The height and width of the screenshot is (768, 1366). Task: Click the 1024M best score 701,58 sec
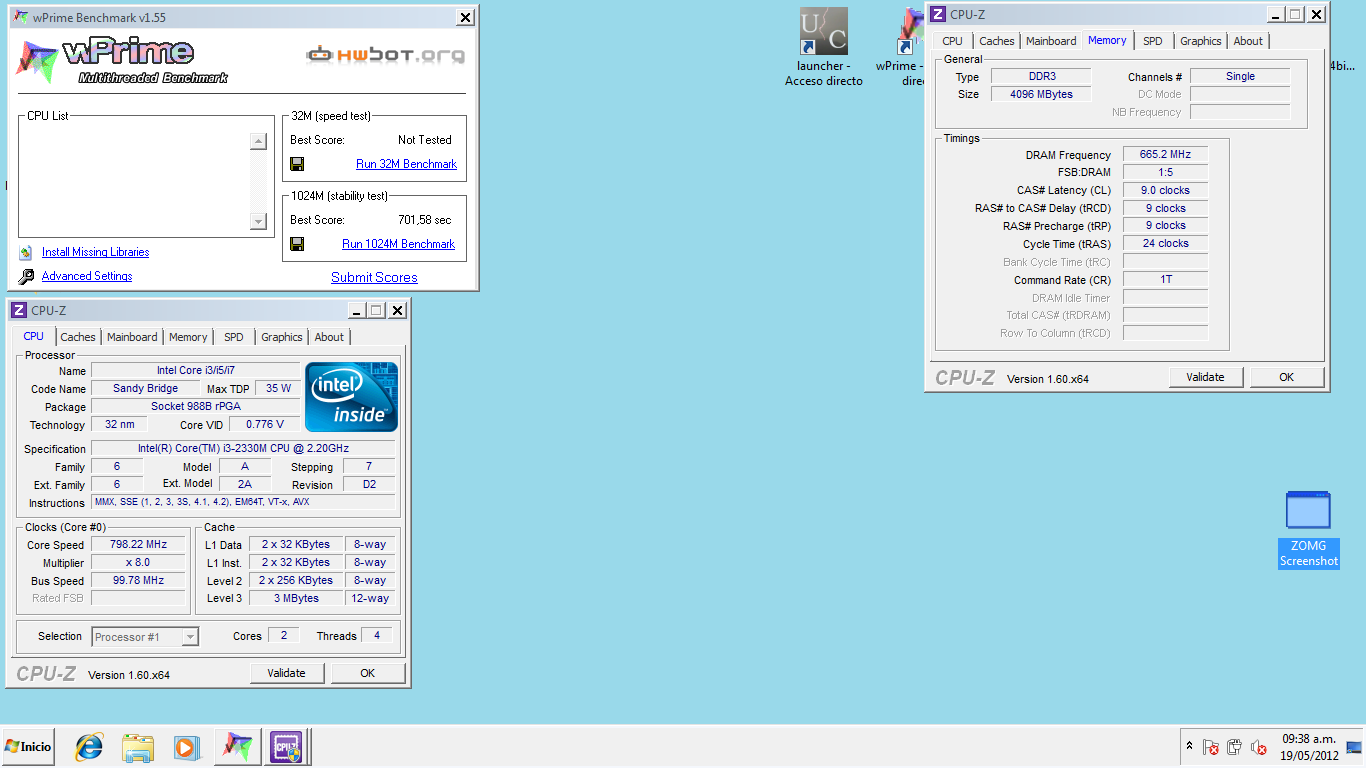point(425,220)
